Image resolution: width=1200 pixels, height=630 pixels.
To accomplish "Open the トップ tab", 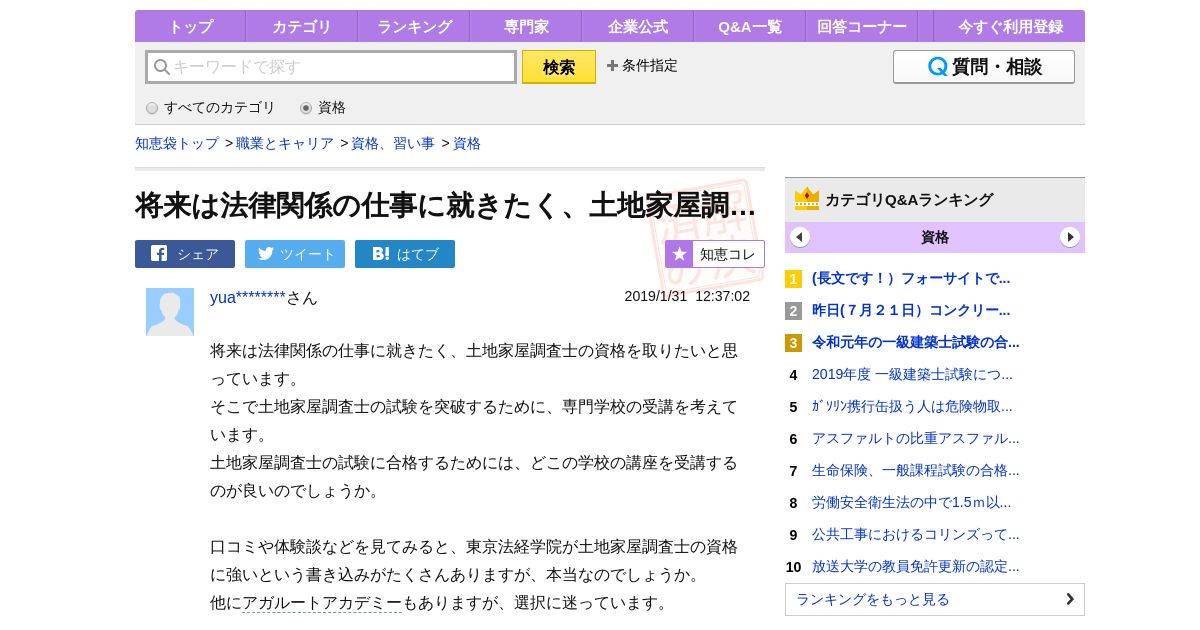I will 190,26.
